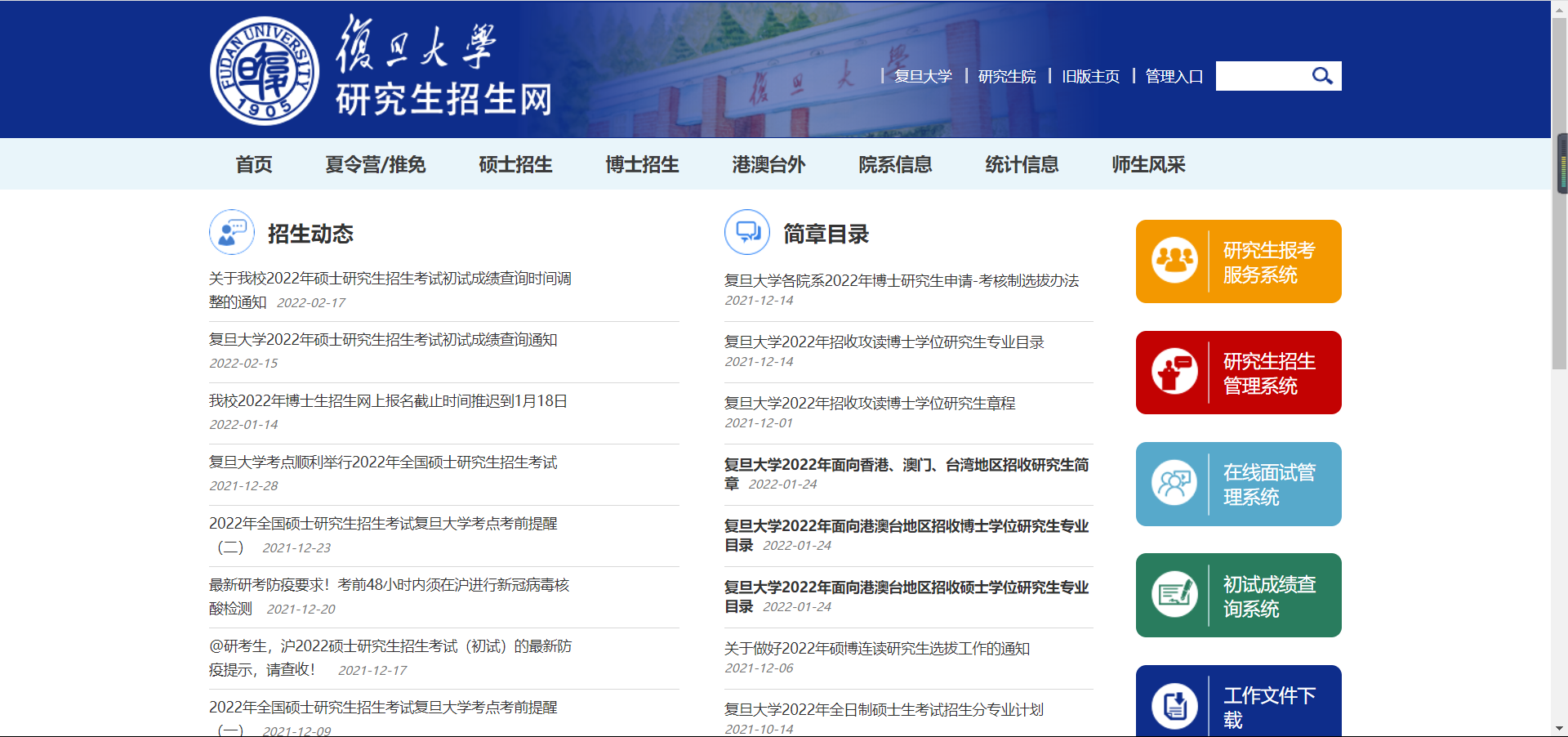The image size is (1568, 737).
Task: Open the 旧版主页 link
Action: tap(1090, 76)
